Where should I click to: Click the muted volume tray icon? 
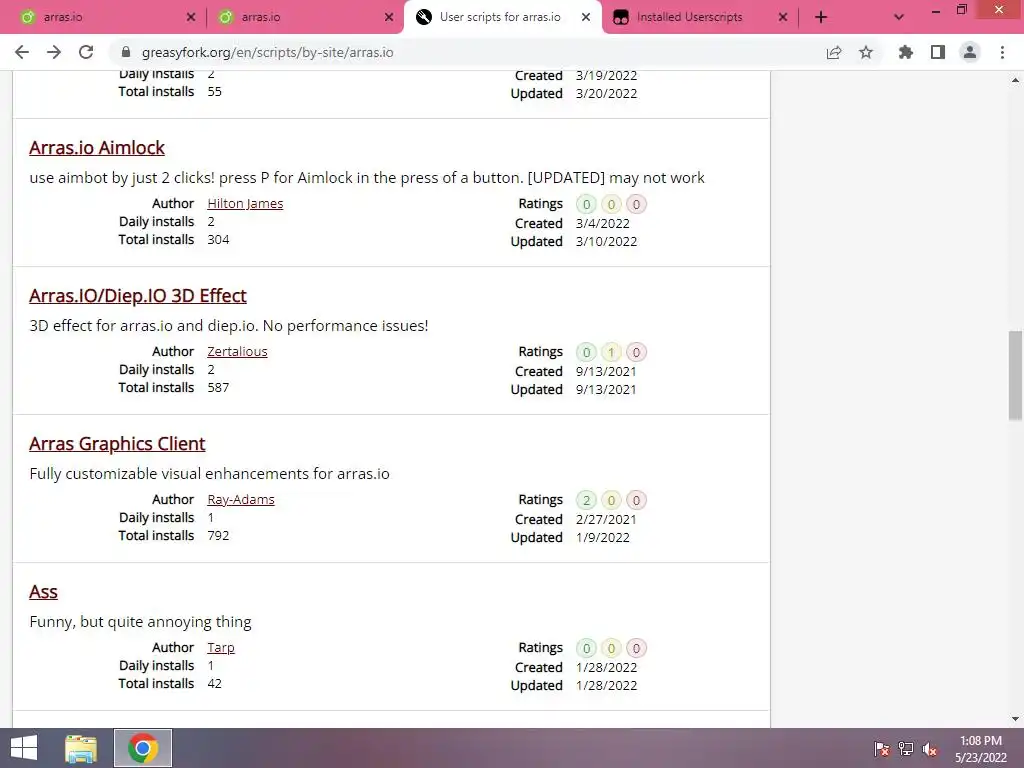(929, 749)
